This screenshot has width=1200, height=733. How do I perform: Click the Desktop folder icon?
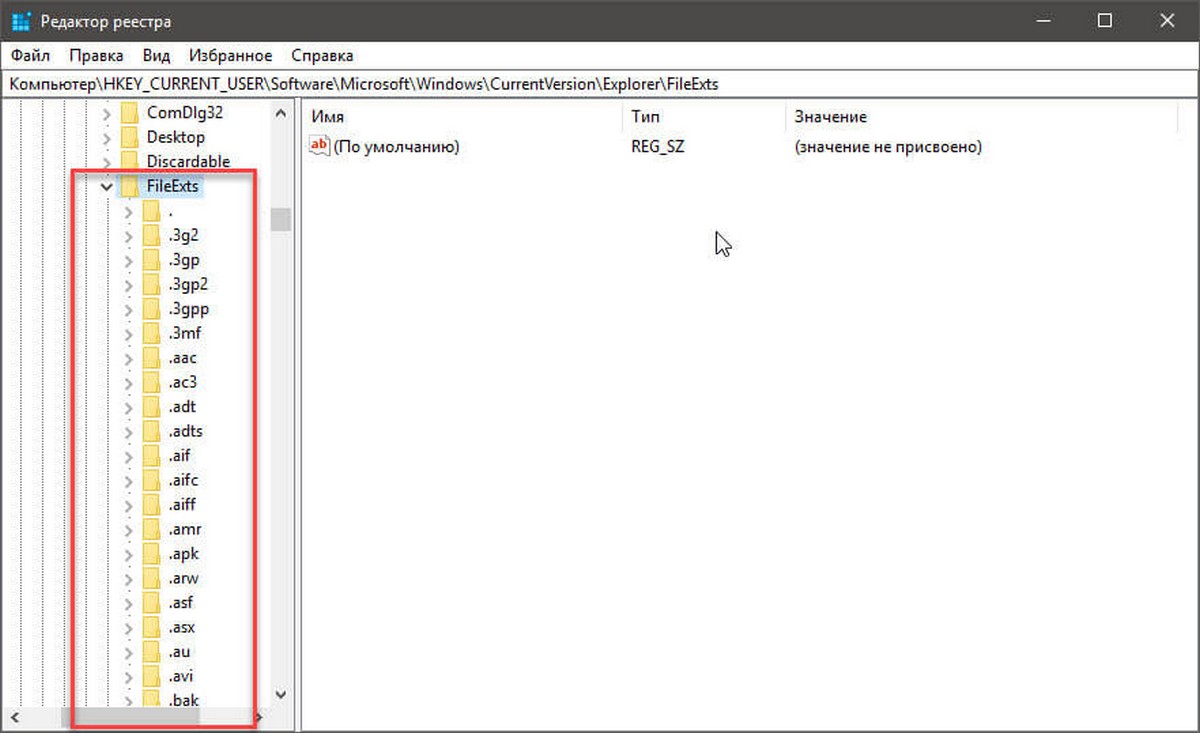tap(129, 137)
